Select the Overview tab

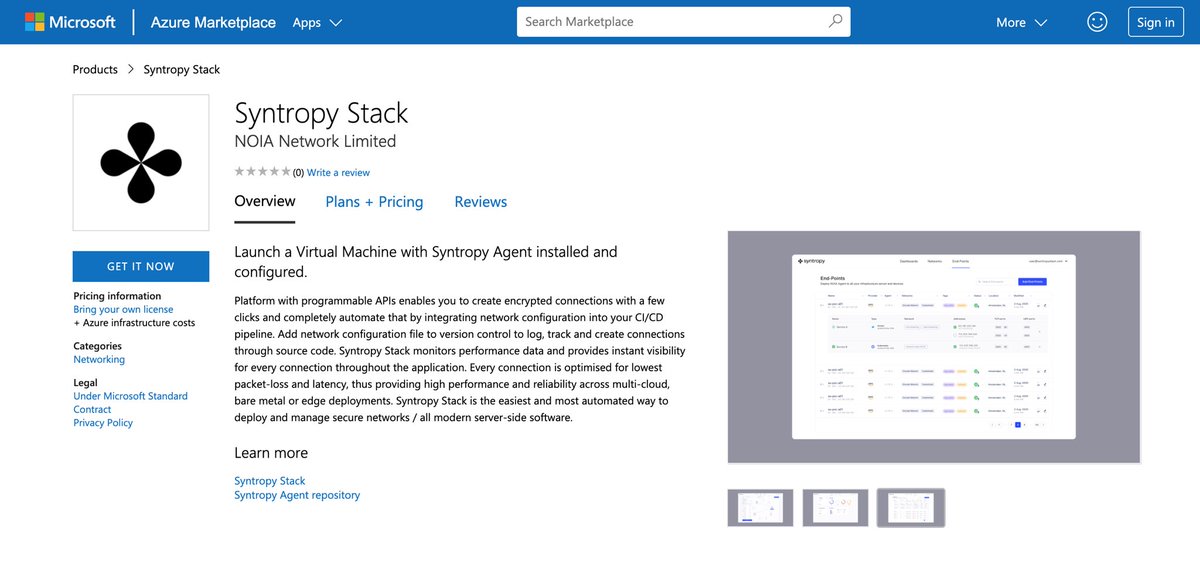265,202
